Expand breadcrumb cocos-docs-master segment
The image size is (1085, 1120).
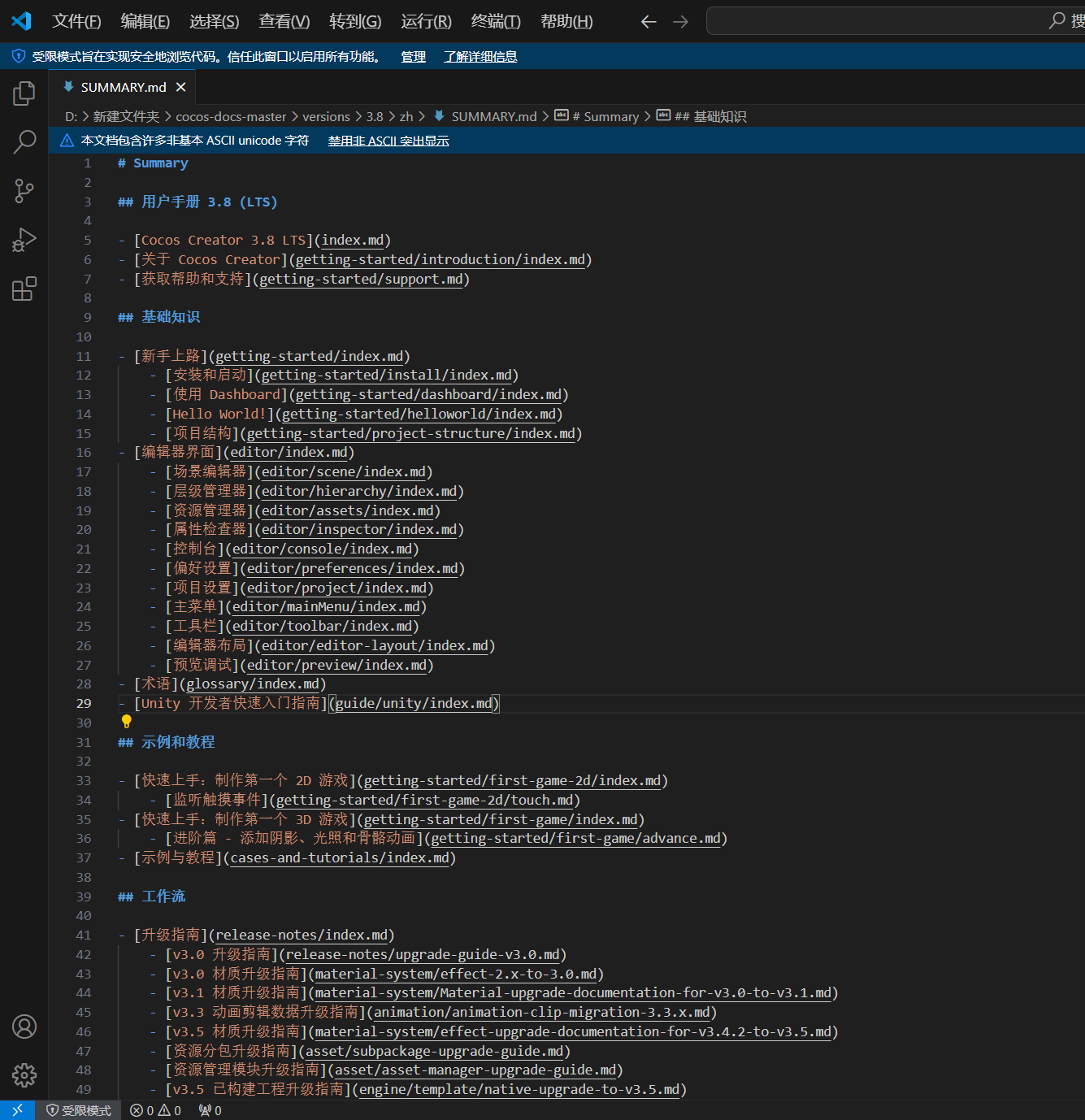tap(231, 116)
